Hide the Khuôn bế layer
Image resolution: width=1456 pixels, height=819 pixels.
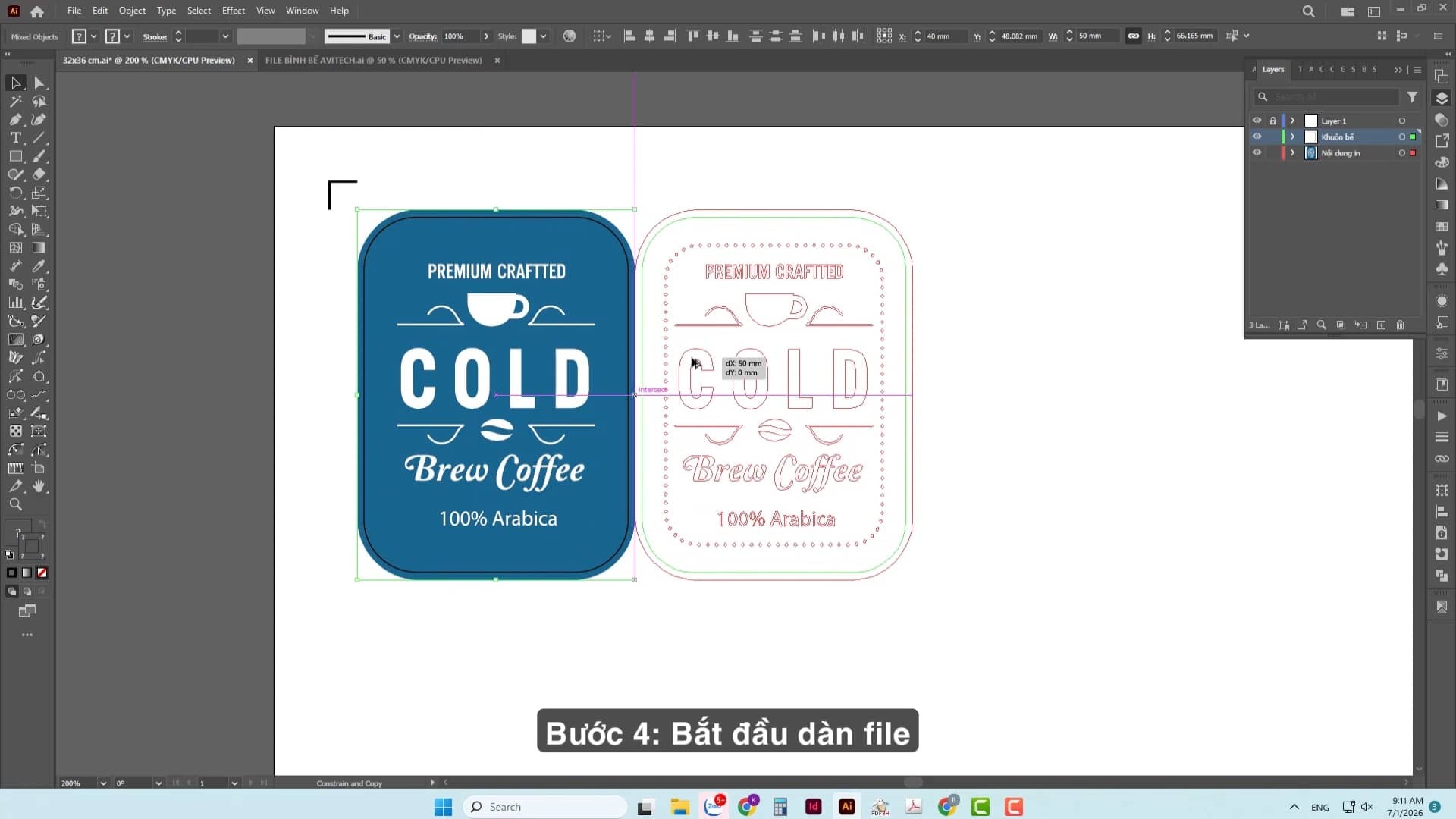pyautogui.click(x=1257, y=136)
